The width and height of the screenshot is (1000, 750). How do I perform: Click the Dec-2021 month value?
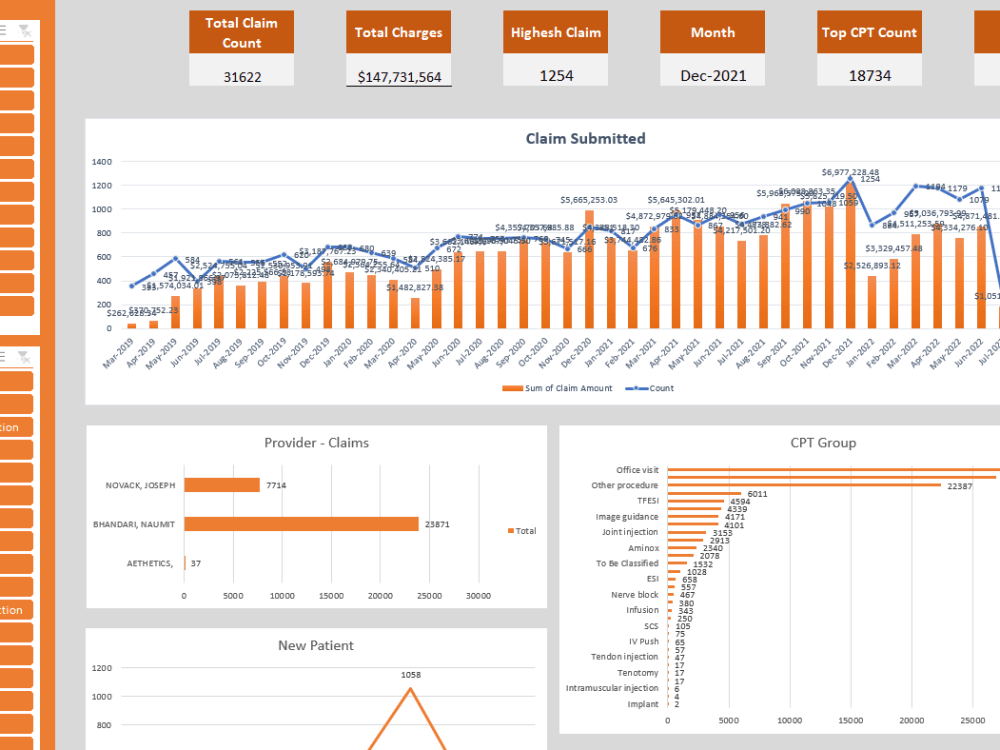click(712, 76)
